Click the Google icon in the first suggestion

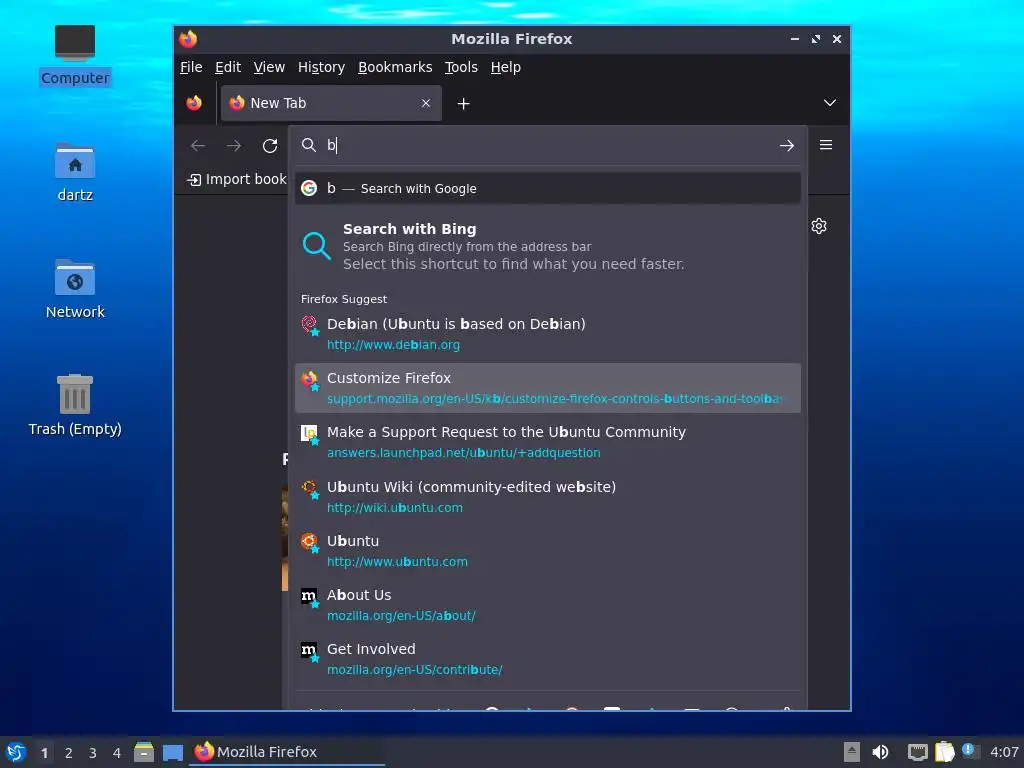click(309, 188)
